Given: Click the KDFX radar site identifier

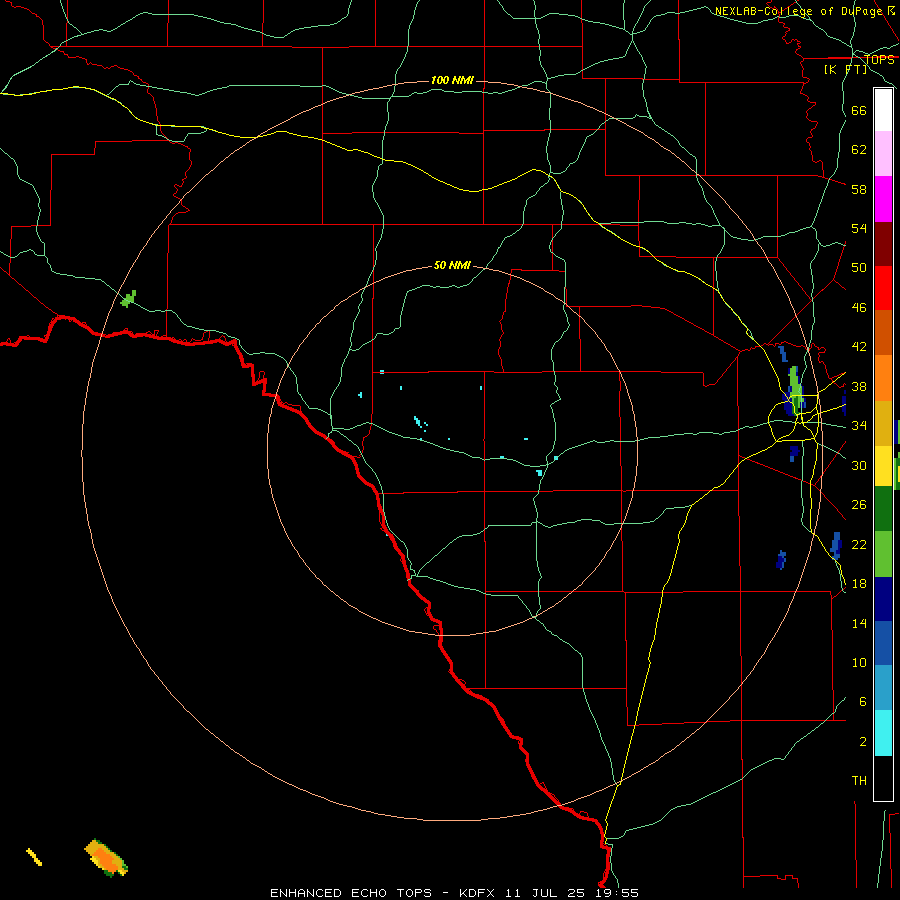Looking at the screenshot, I should tap(479, 893).
